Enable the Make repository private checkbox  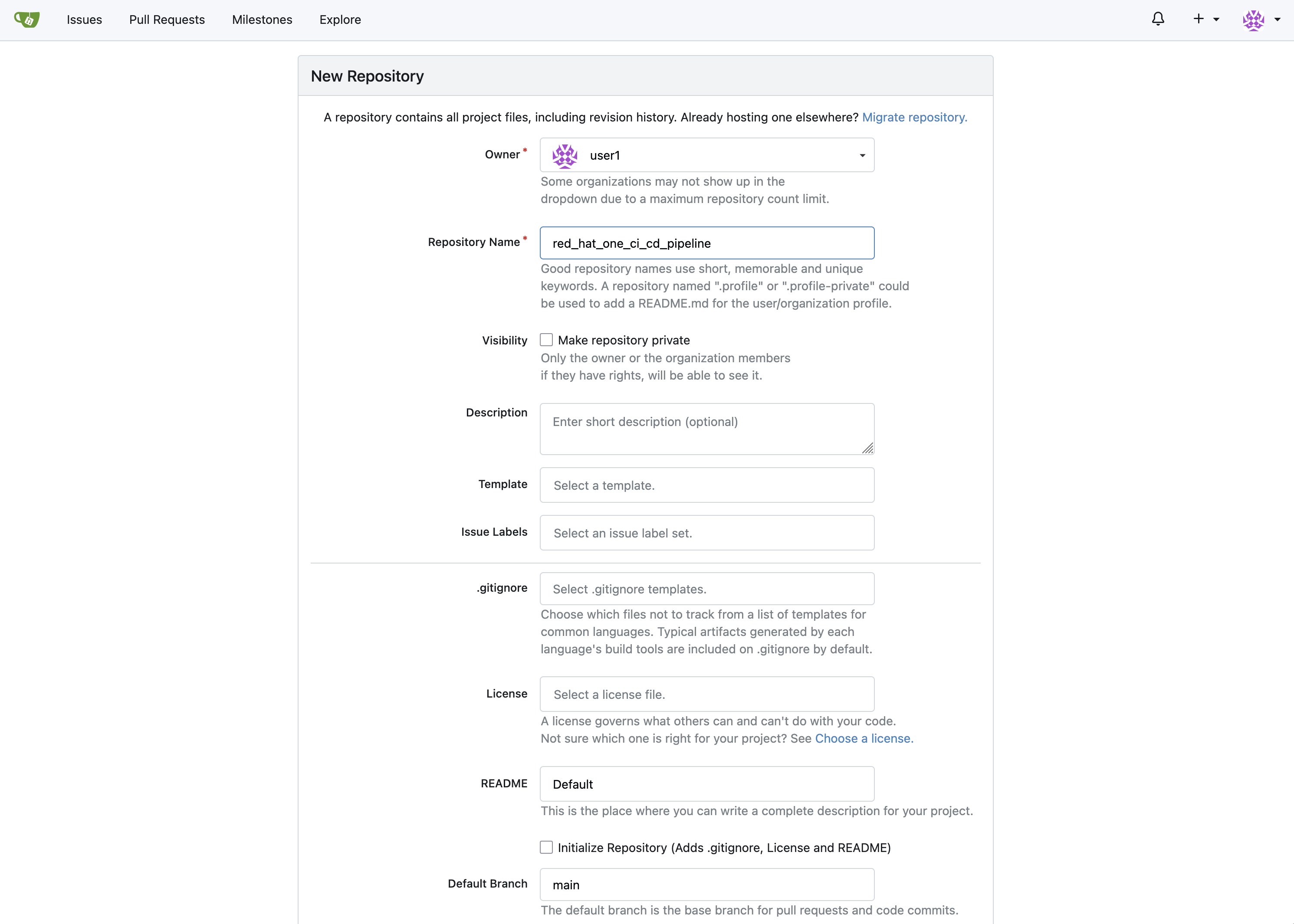click(546, 339)
